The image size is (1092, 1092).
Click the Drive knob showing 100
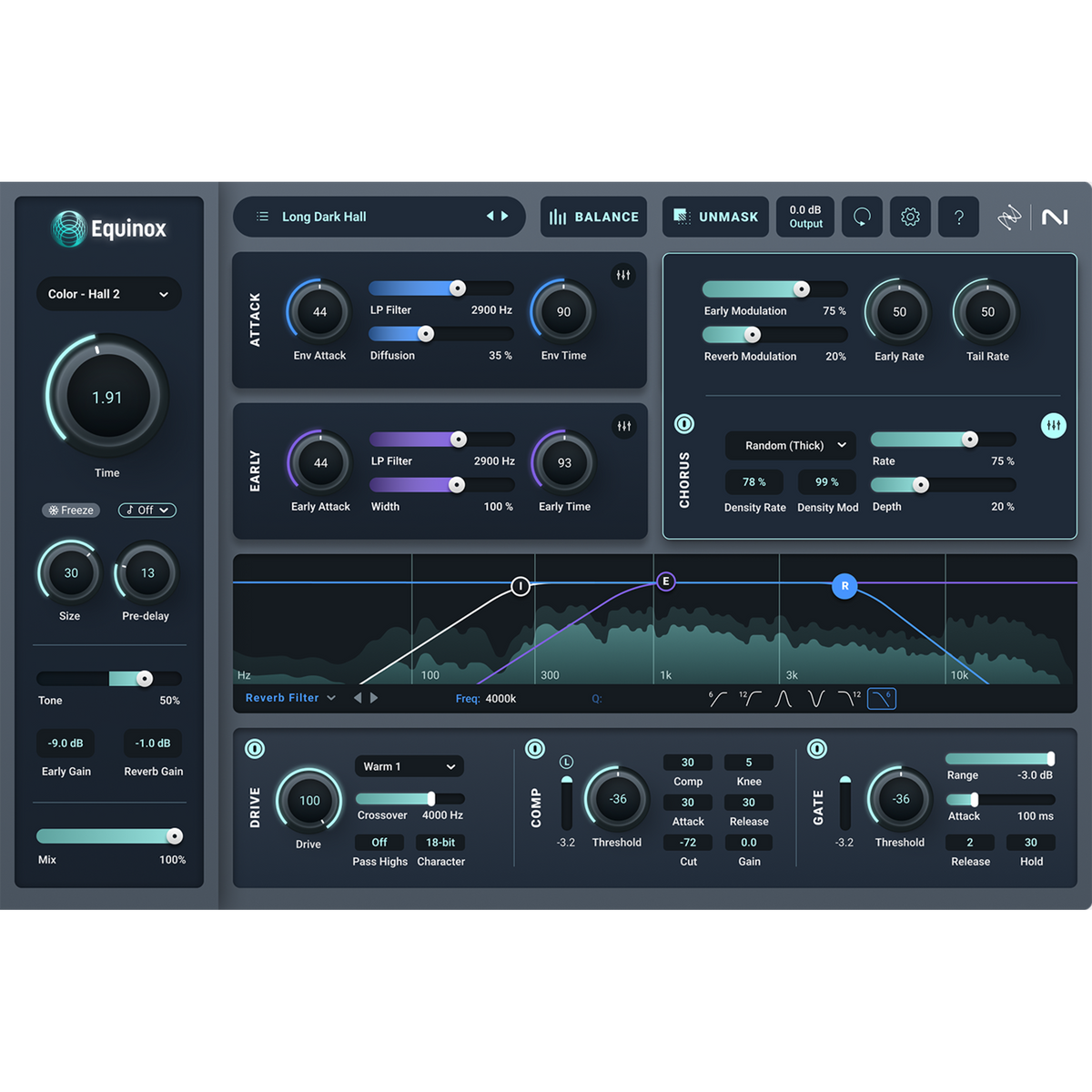pyautogui.click(x=309, y=801)
